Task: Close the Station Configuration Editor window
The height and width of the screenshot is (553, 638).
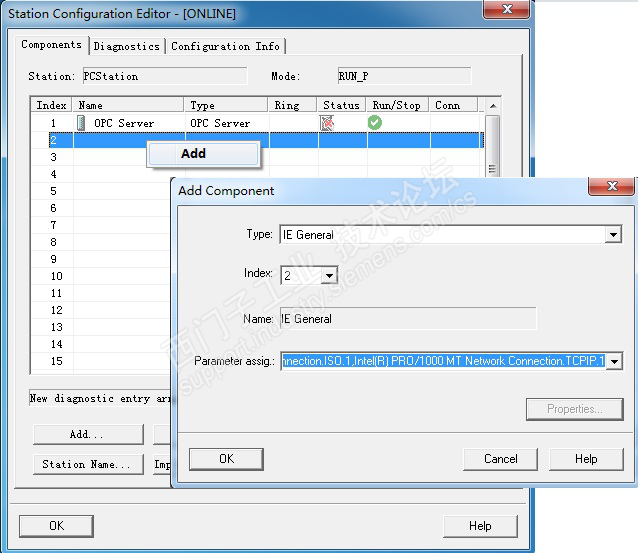Action: 507,9
